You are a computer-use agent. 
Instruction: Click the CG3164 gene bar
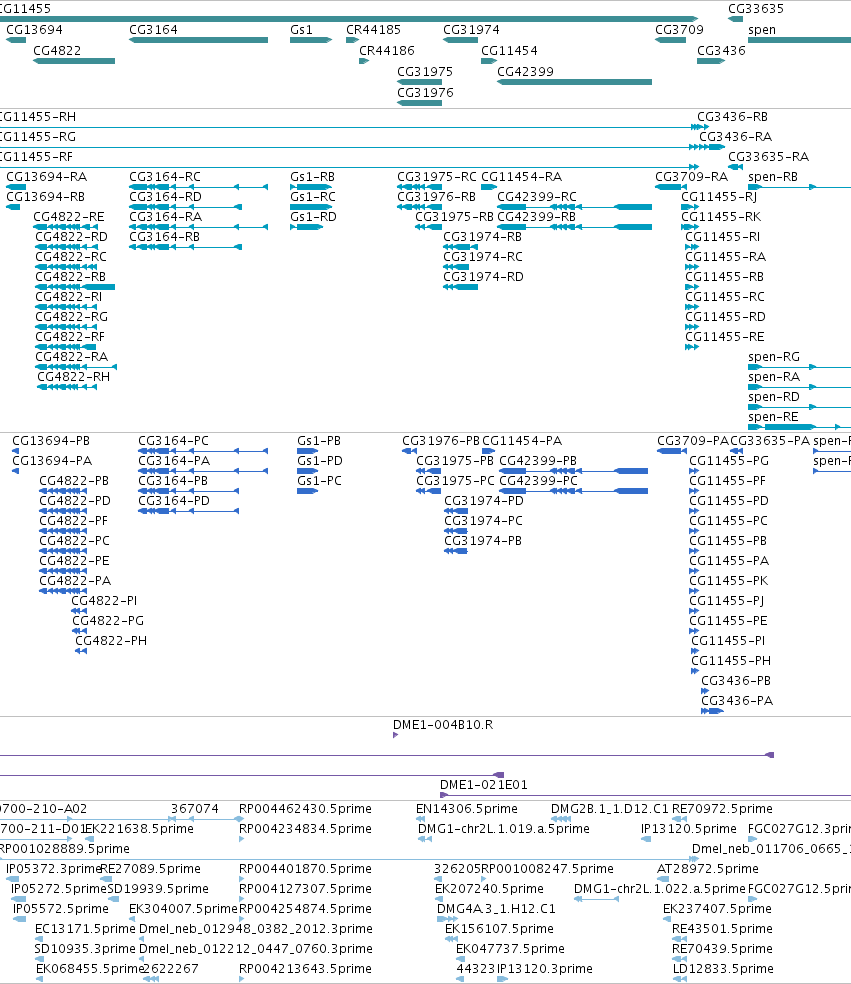tap(198, 40)
